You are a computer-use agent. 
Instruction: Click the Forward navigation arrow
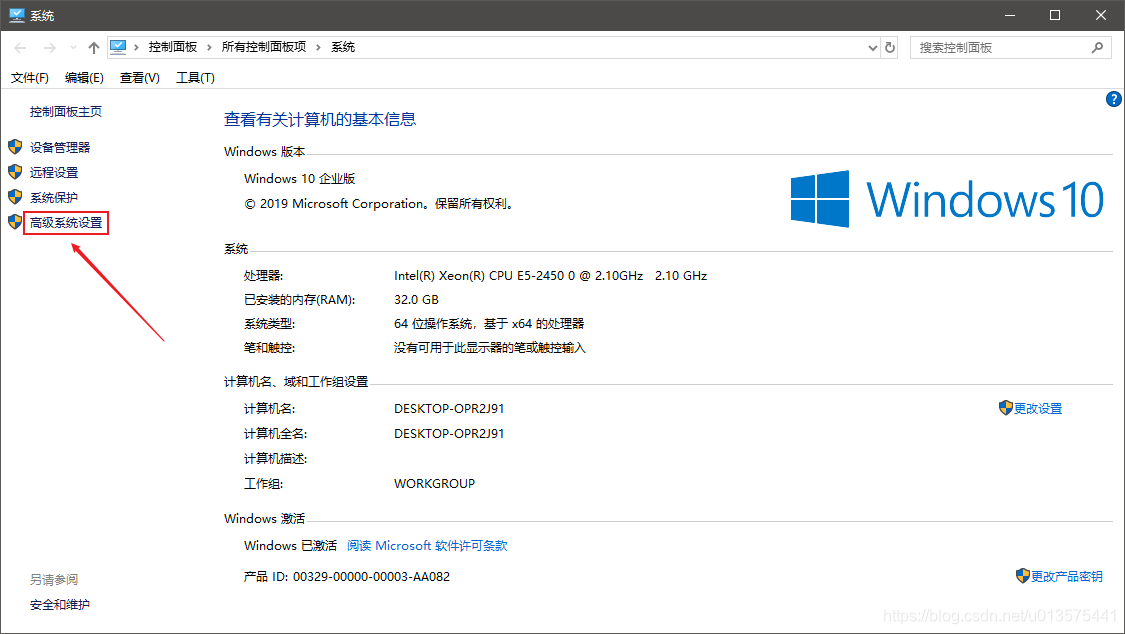click(x=50, y=47)
